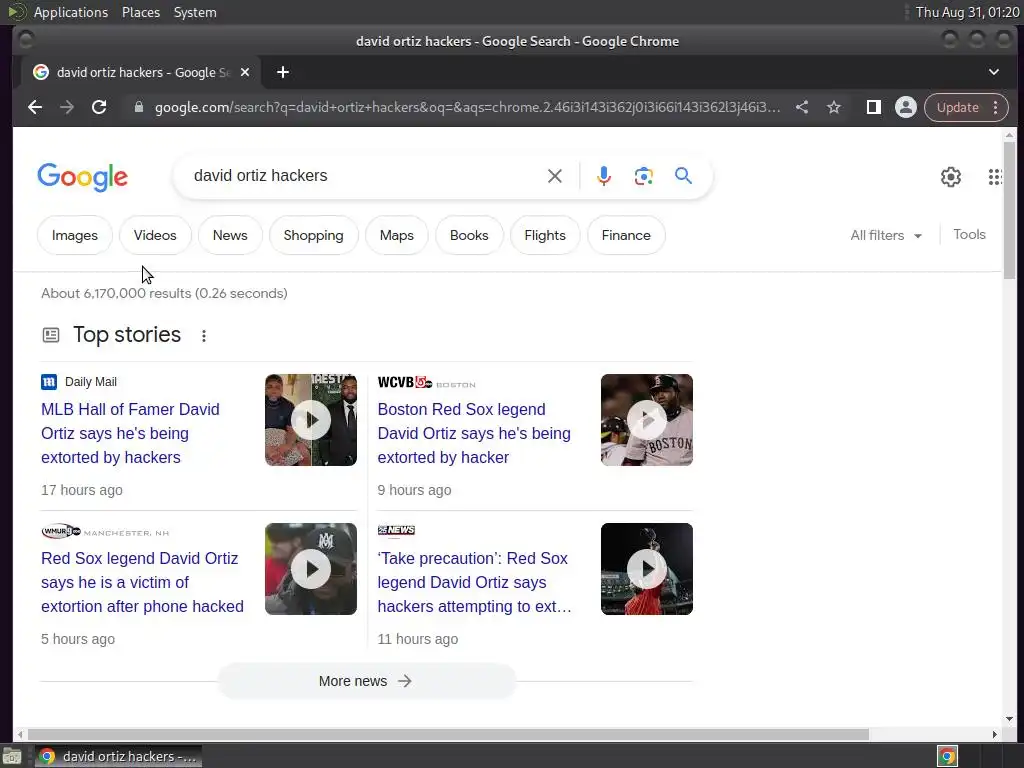
Task: Click into the Google search box
Action: click(x=366, y=176)
